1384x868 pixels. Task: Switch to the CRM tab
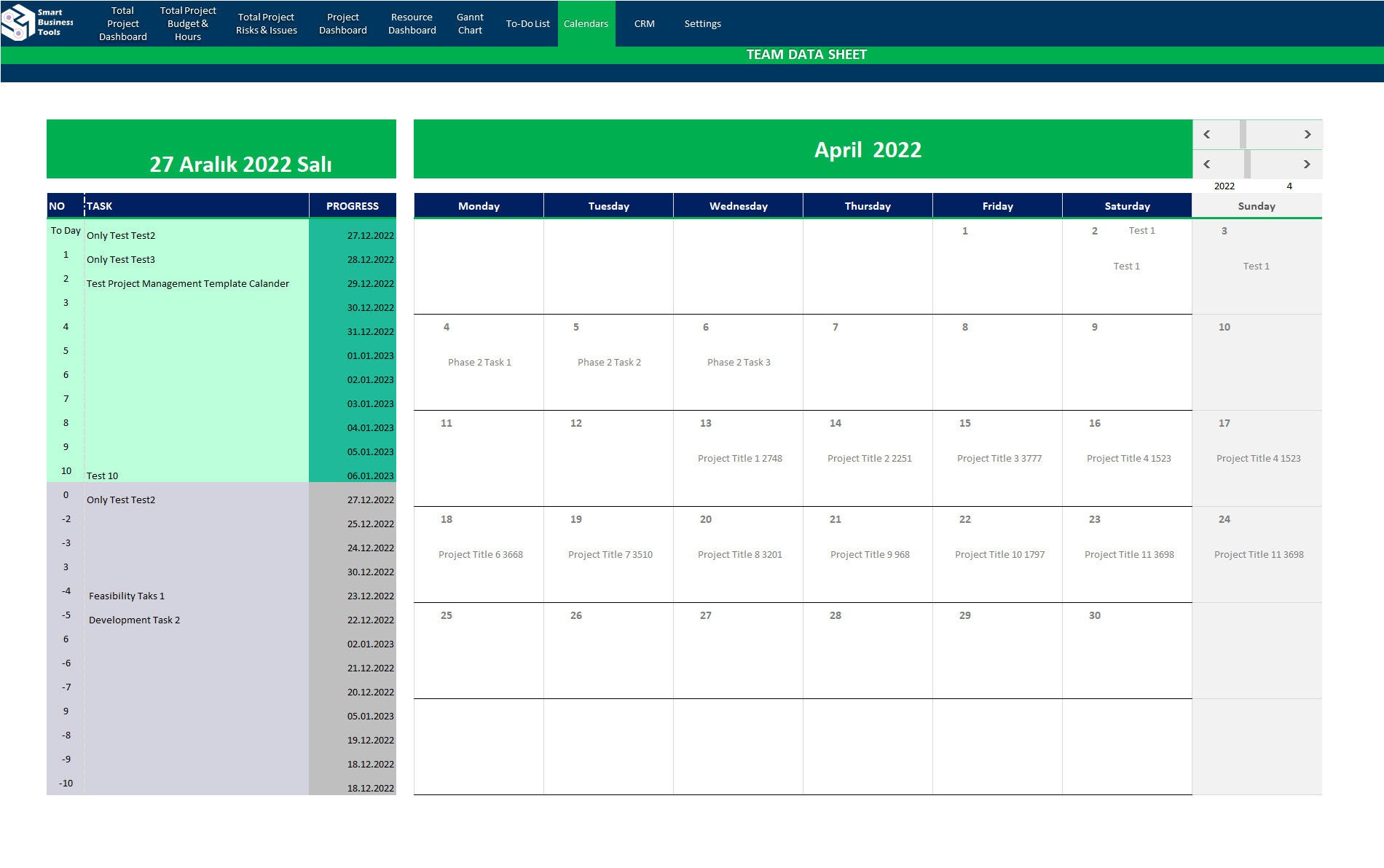tap(644, 23)
